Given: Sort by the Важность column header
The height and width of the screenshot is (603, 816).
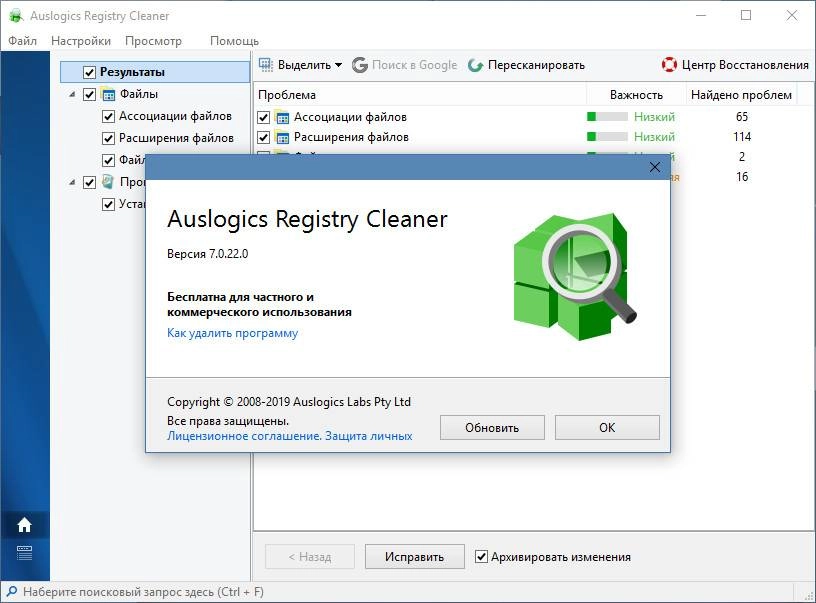Looking at the screenshot, I should [636, 95].
